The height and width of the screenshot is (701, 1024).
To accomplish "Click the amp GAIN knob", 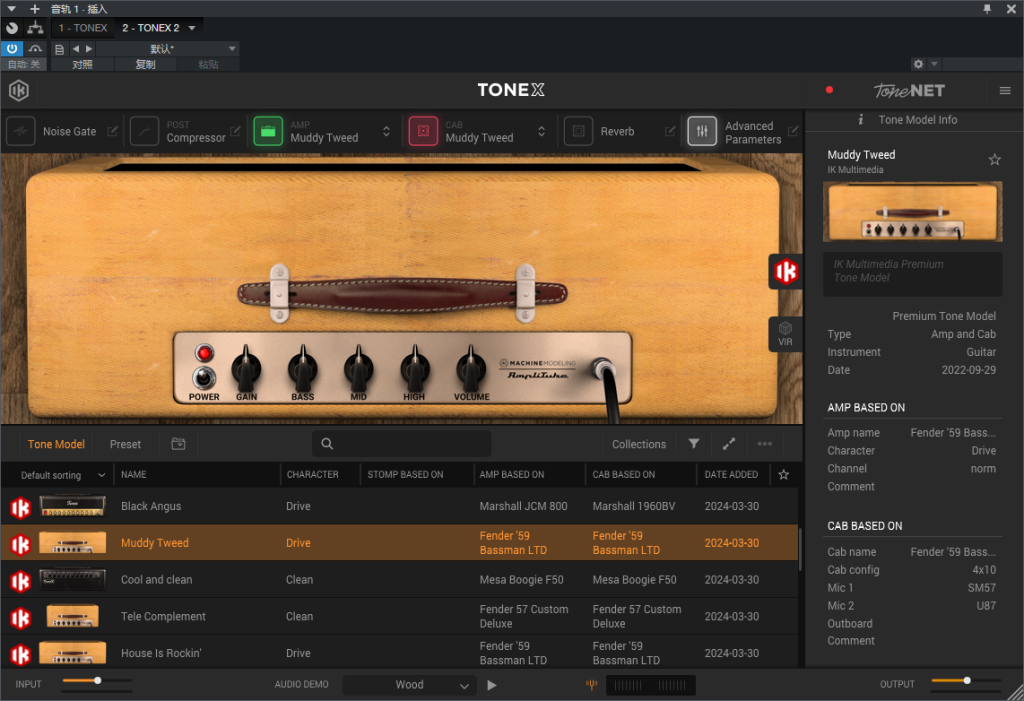I will 246,369.
